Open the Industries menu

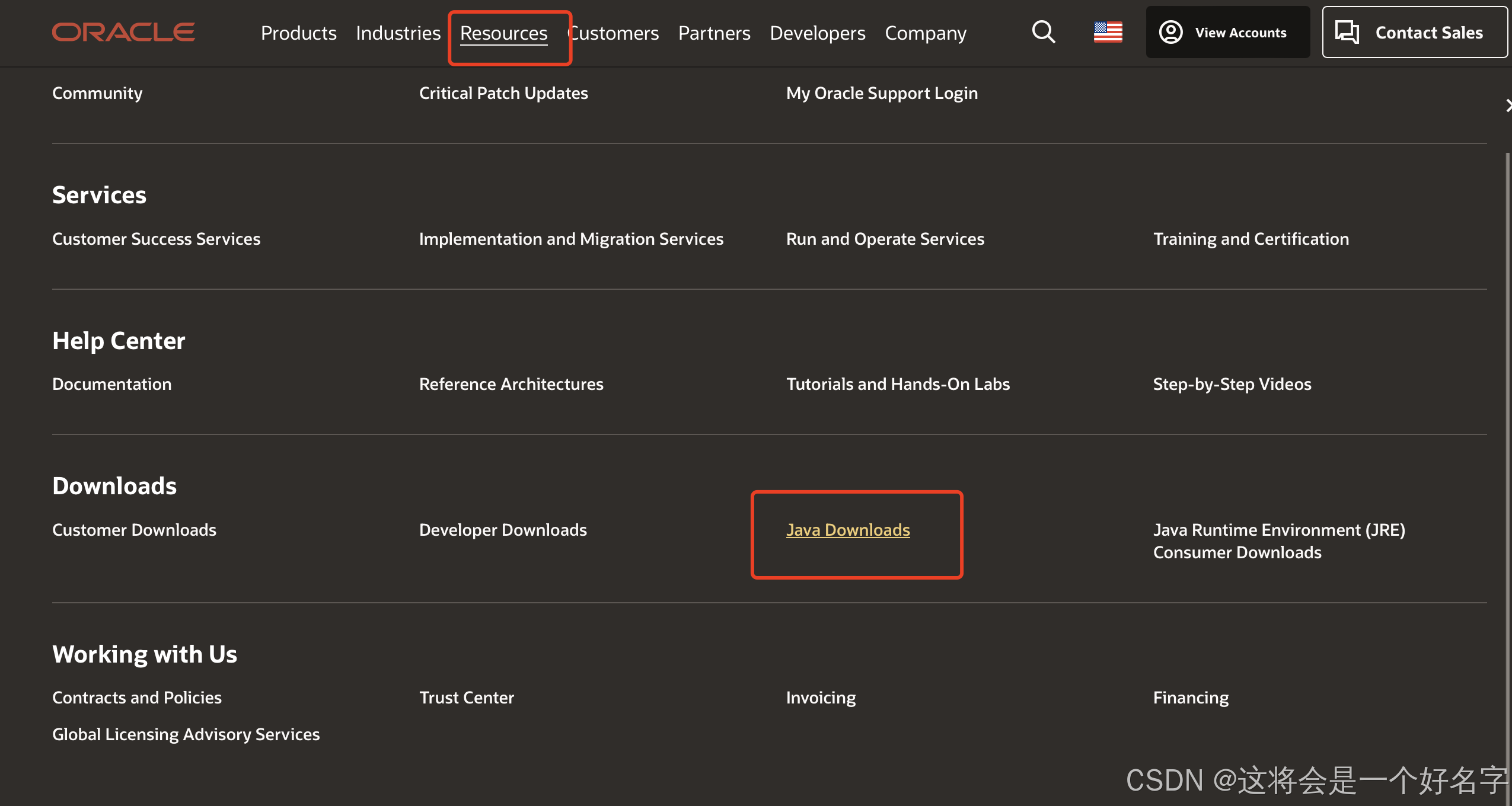tap(398, 33)
